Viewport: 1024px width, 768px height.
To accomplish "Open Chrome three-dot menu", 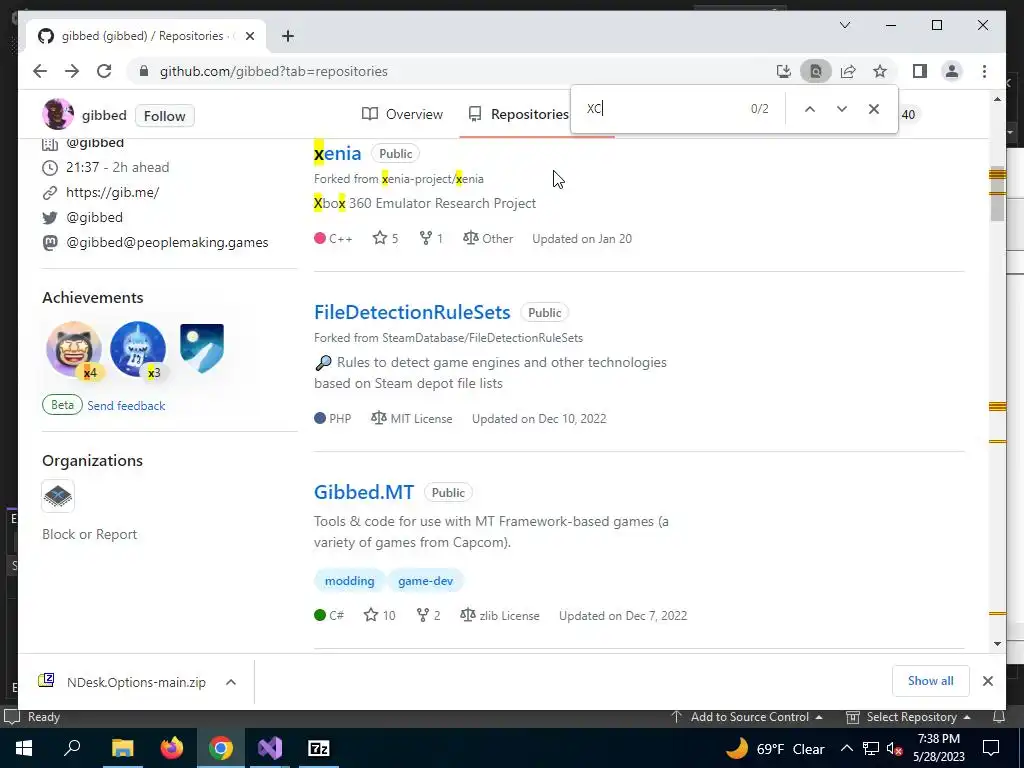I will tap(984, 71).
